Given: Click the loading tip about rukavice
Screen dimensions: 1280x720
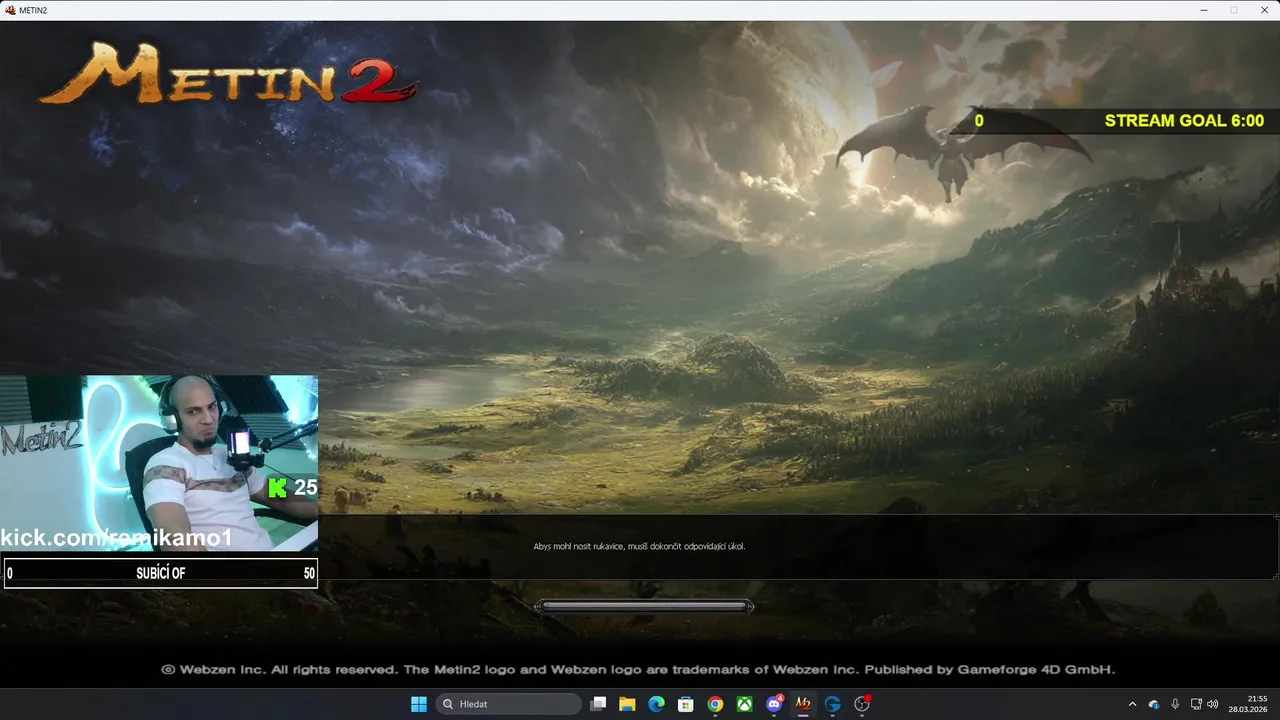Looking at the screenshot, I should [x=639, y=546].
